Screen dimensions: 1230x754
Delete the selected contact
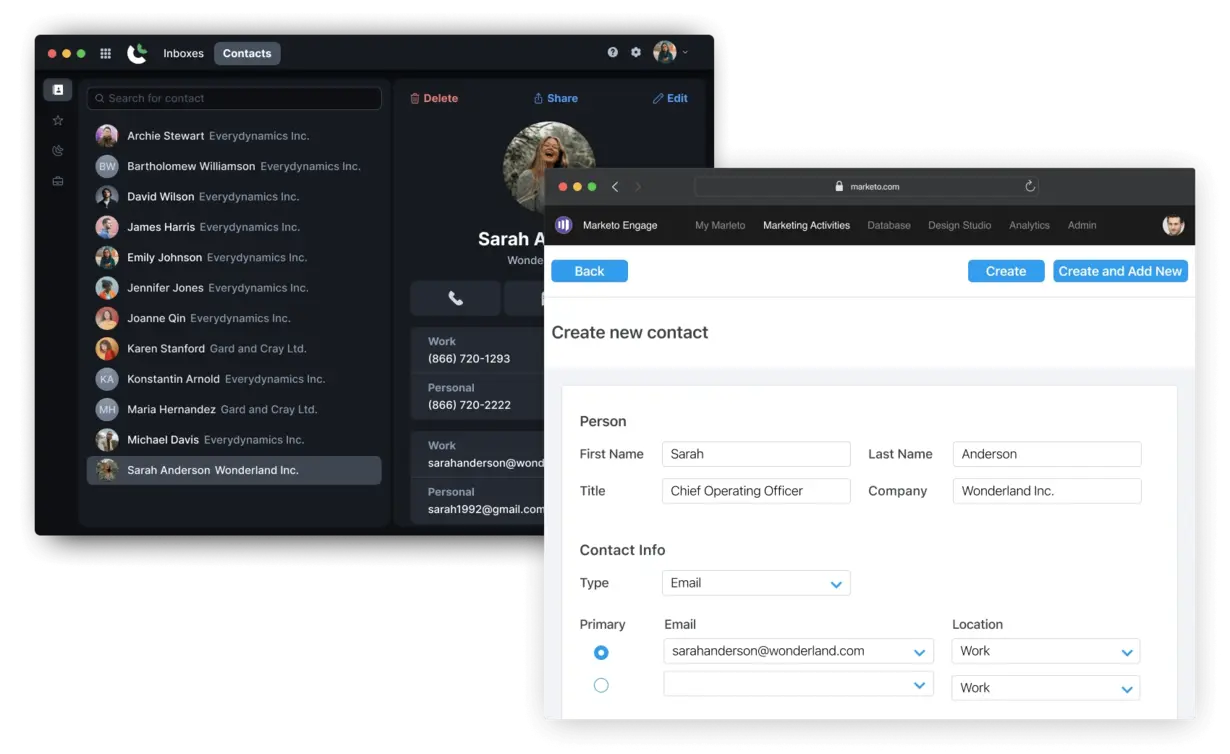pos(434,98)
